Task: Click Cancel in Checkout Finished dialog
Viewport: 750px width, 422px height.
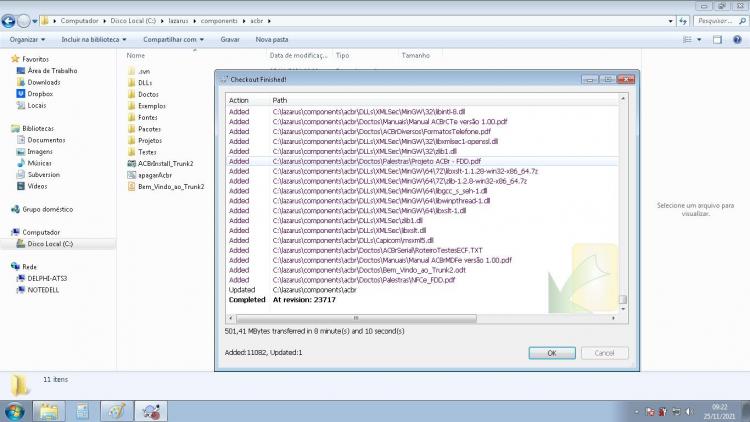Action: (x=605, y=353)
